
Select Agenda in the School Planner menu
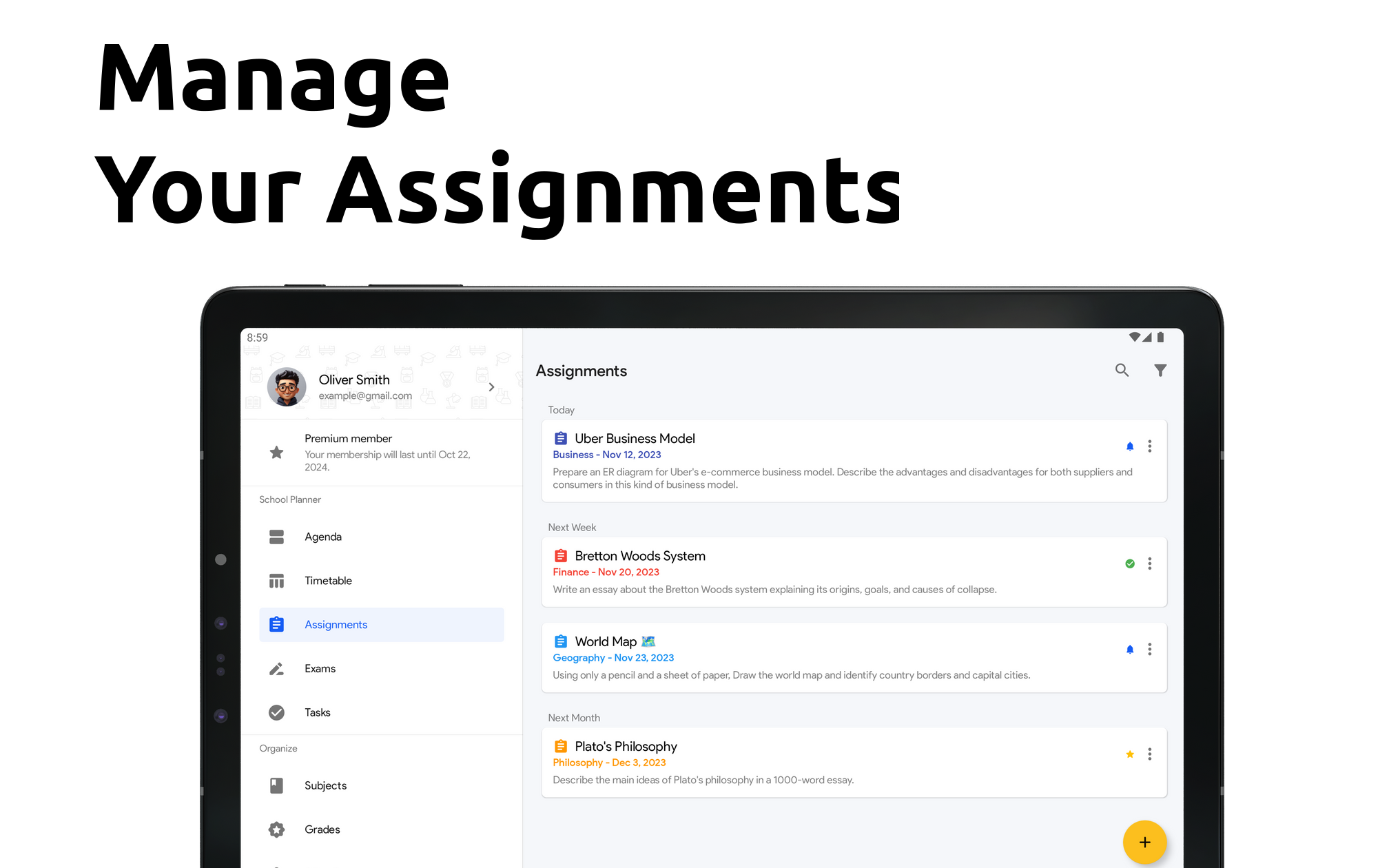click(322, 537)
